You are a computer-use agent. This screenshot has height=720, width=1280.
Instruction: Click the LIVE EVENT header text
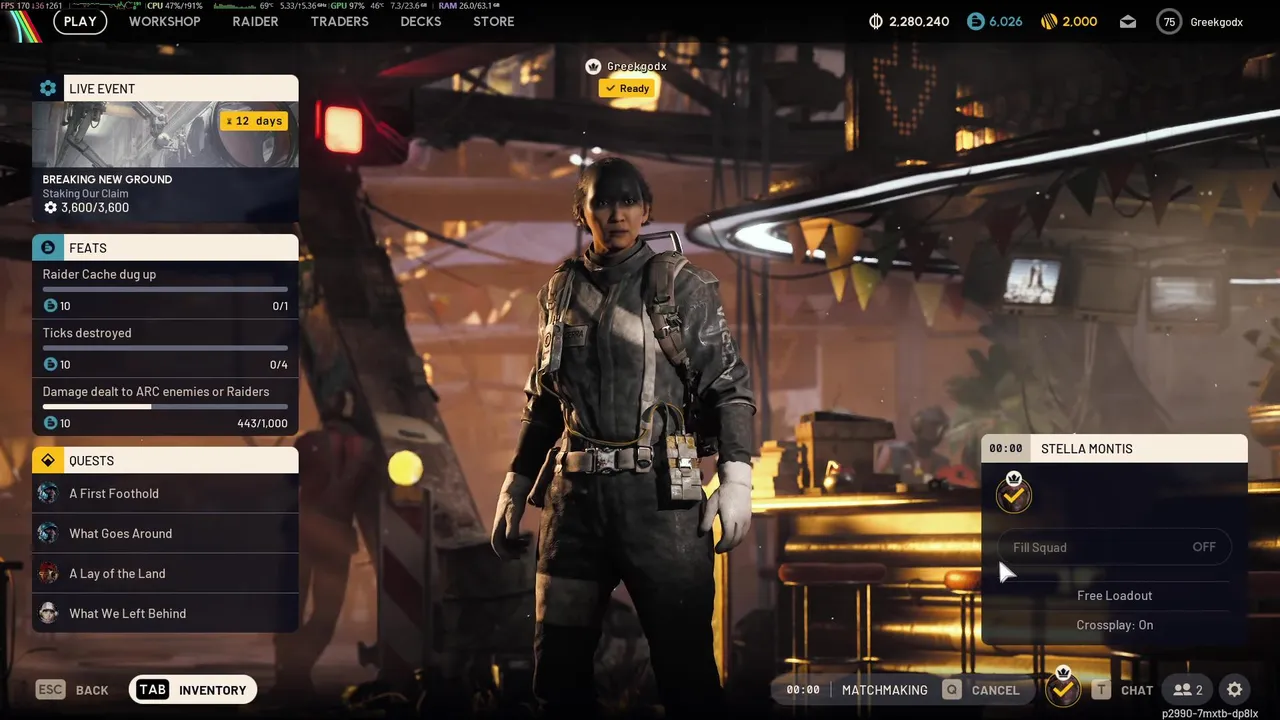click(x=102, y=89)
